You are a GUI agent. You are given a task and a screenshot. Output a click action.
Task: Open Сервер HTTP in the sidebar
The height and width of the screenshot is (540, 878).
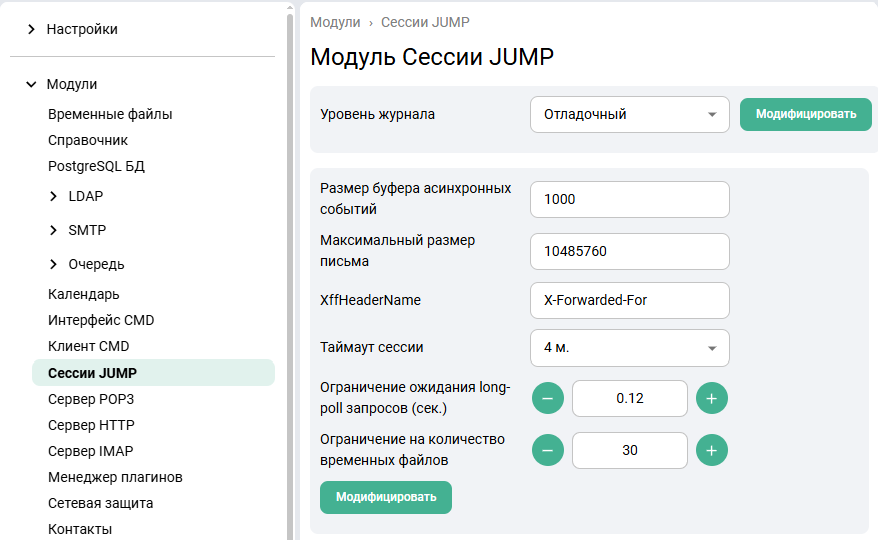(91, 425)
